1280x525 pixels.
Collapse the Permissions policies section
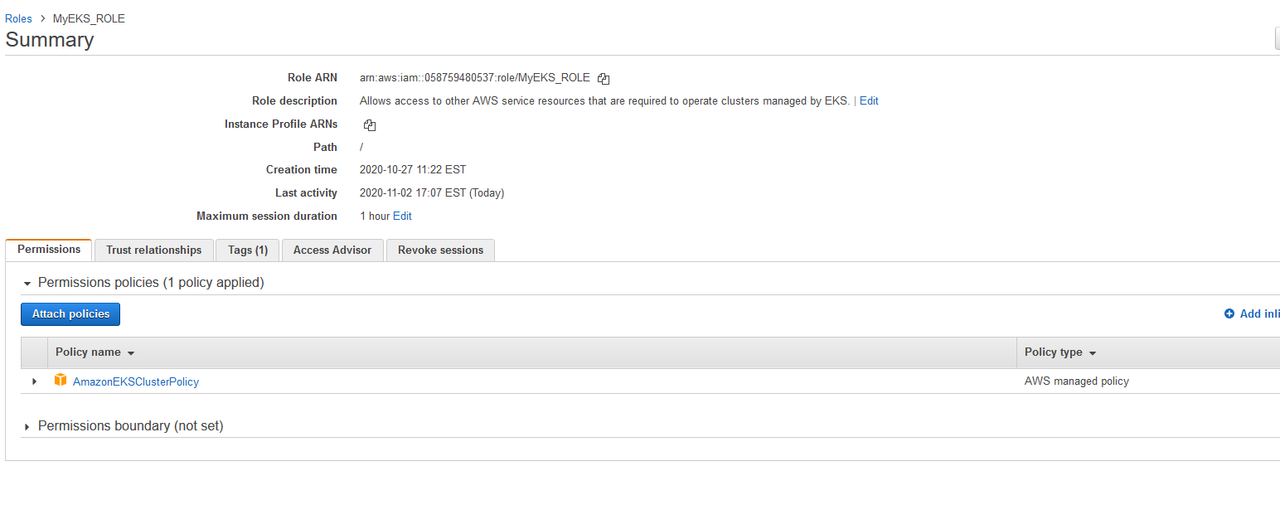click(28, 283)
